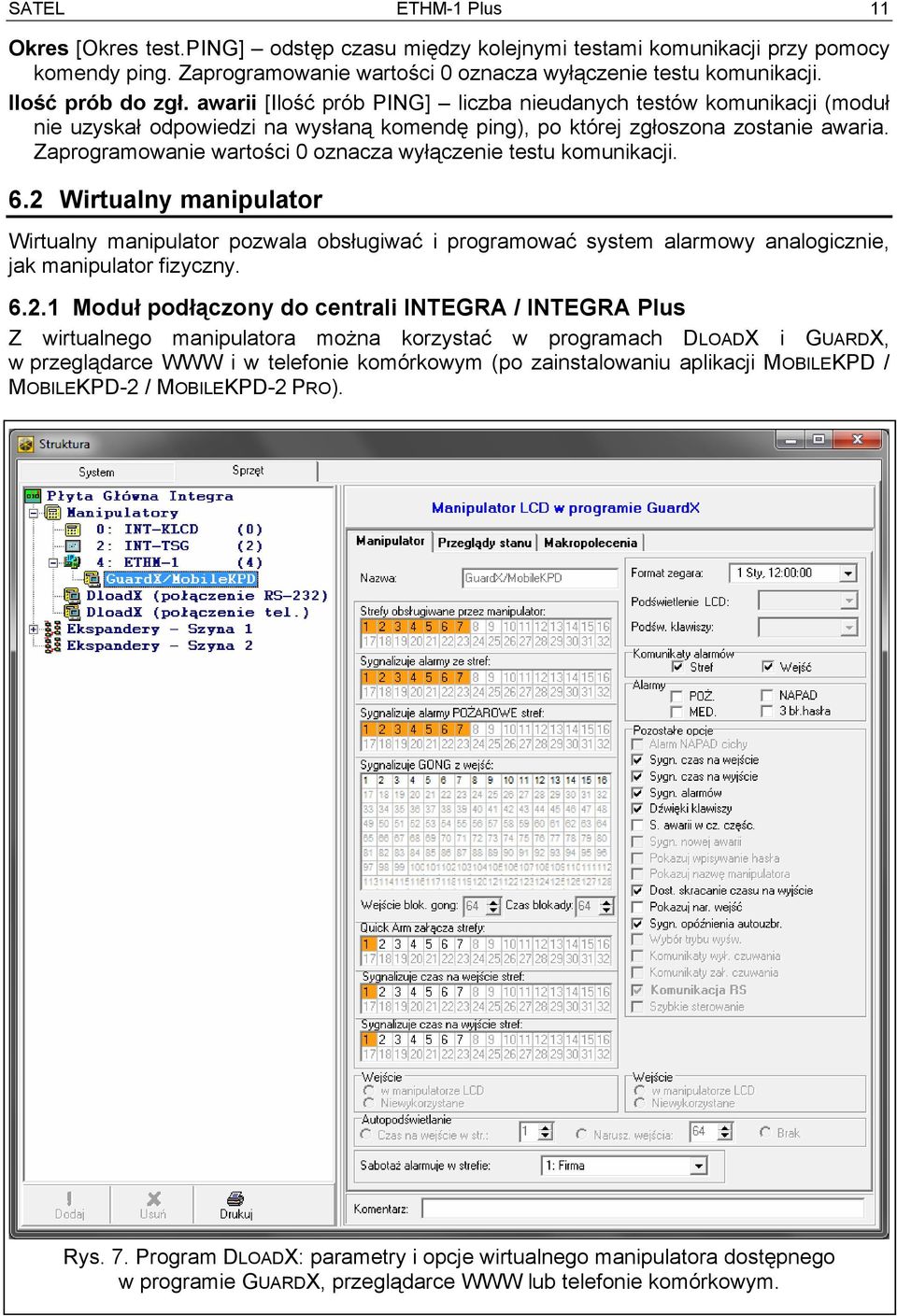
Task: Switch to the System tab
Action: [96, 473]
